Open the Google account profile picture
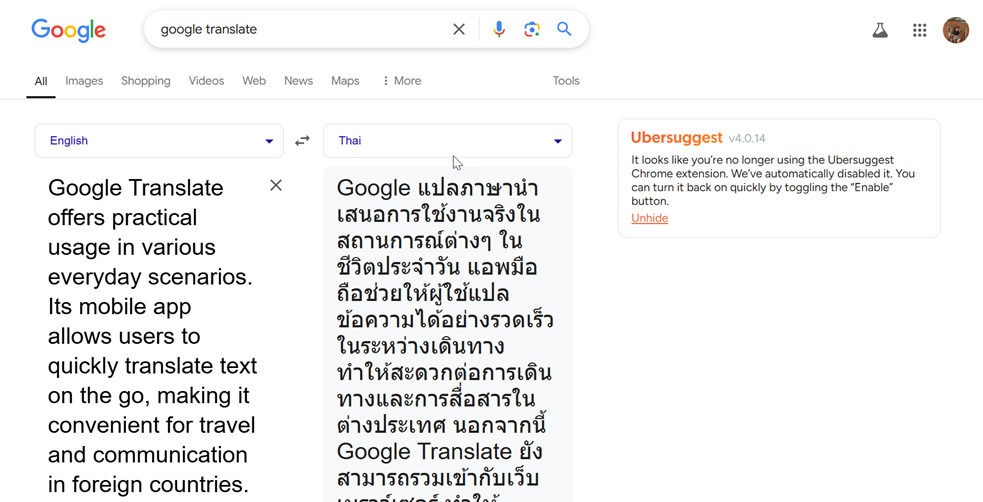Image resolution: width=983 pixels, height=502 pixels. 955,30
